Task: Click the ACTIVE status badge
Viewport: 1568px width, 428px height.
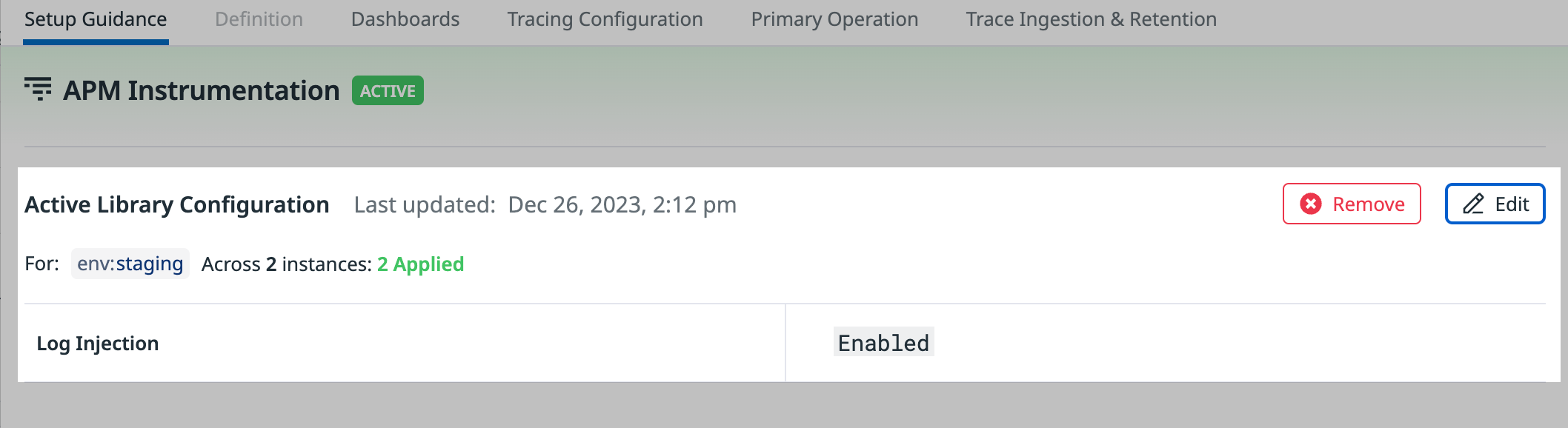Action: coord(388,90)
